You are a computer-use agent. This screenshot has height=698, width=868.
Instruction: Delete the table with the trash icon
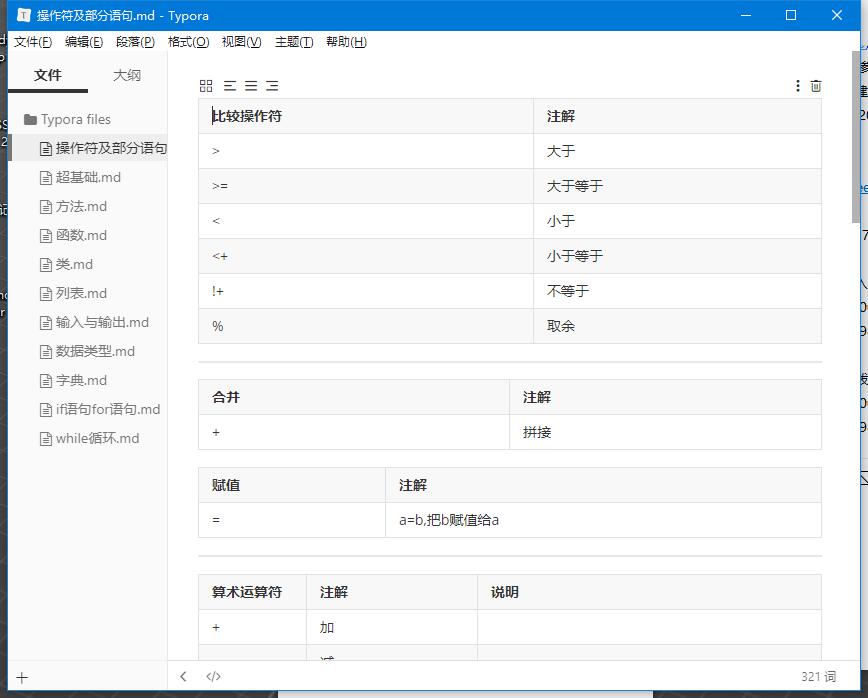816,86
